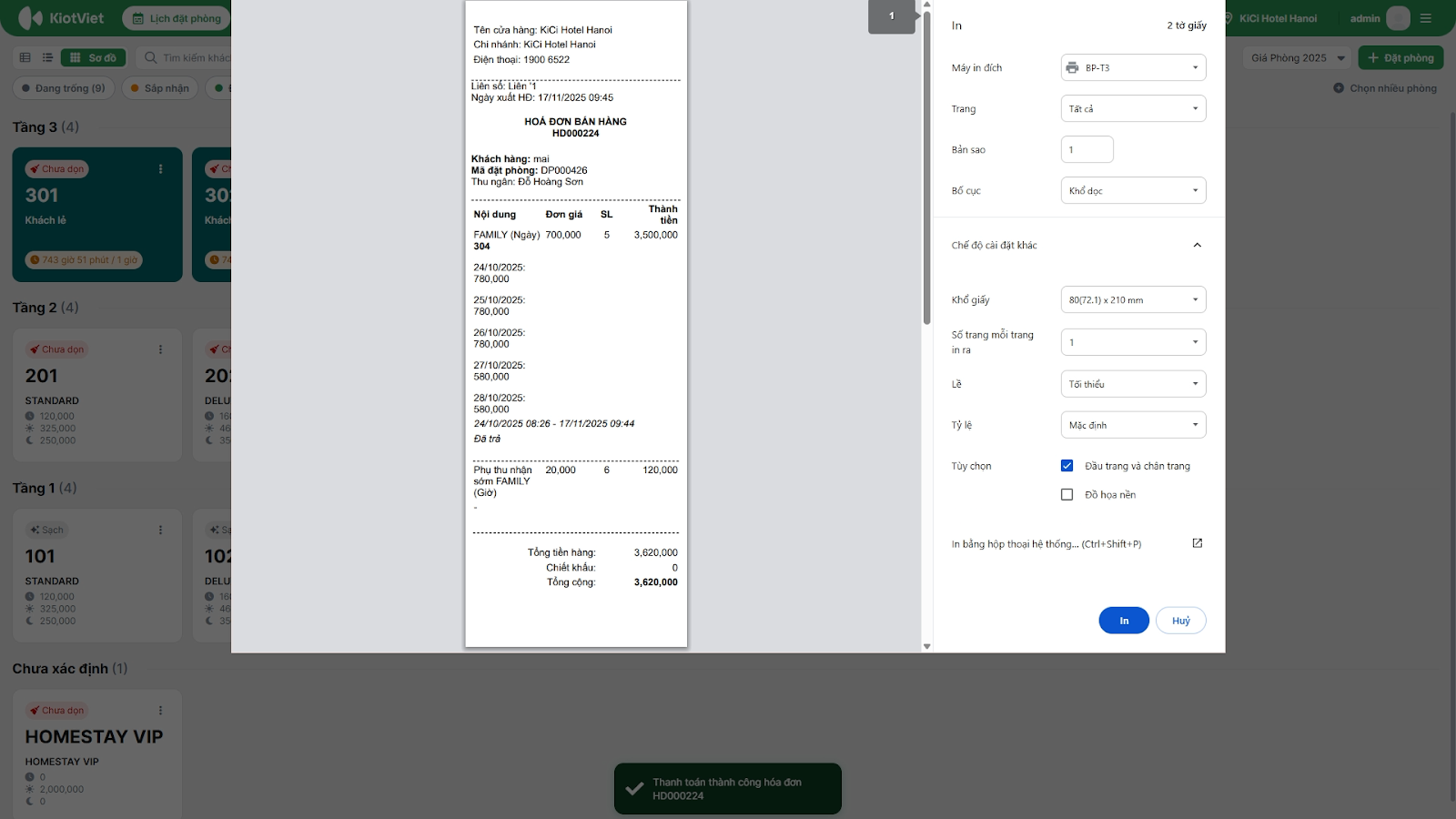The height and width of the screenshot is (819, 1456).
Task: Click the HOÁ ĐƠN BÁN HÀNG title in the preview
Action: [x=575, y=121]
